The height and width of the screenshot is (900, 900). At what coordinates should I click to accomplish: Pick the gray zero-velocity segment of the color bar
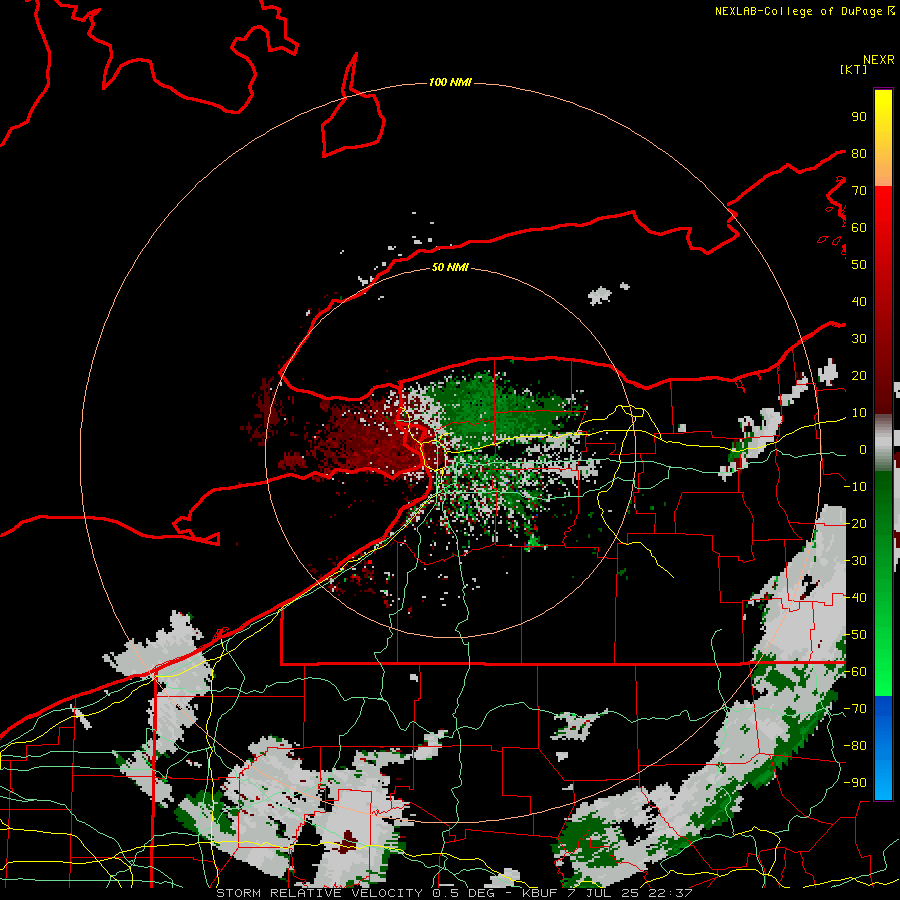[883, 443]
